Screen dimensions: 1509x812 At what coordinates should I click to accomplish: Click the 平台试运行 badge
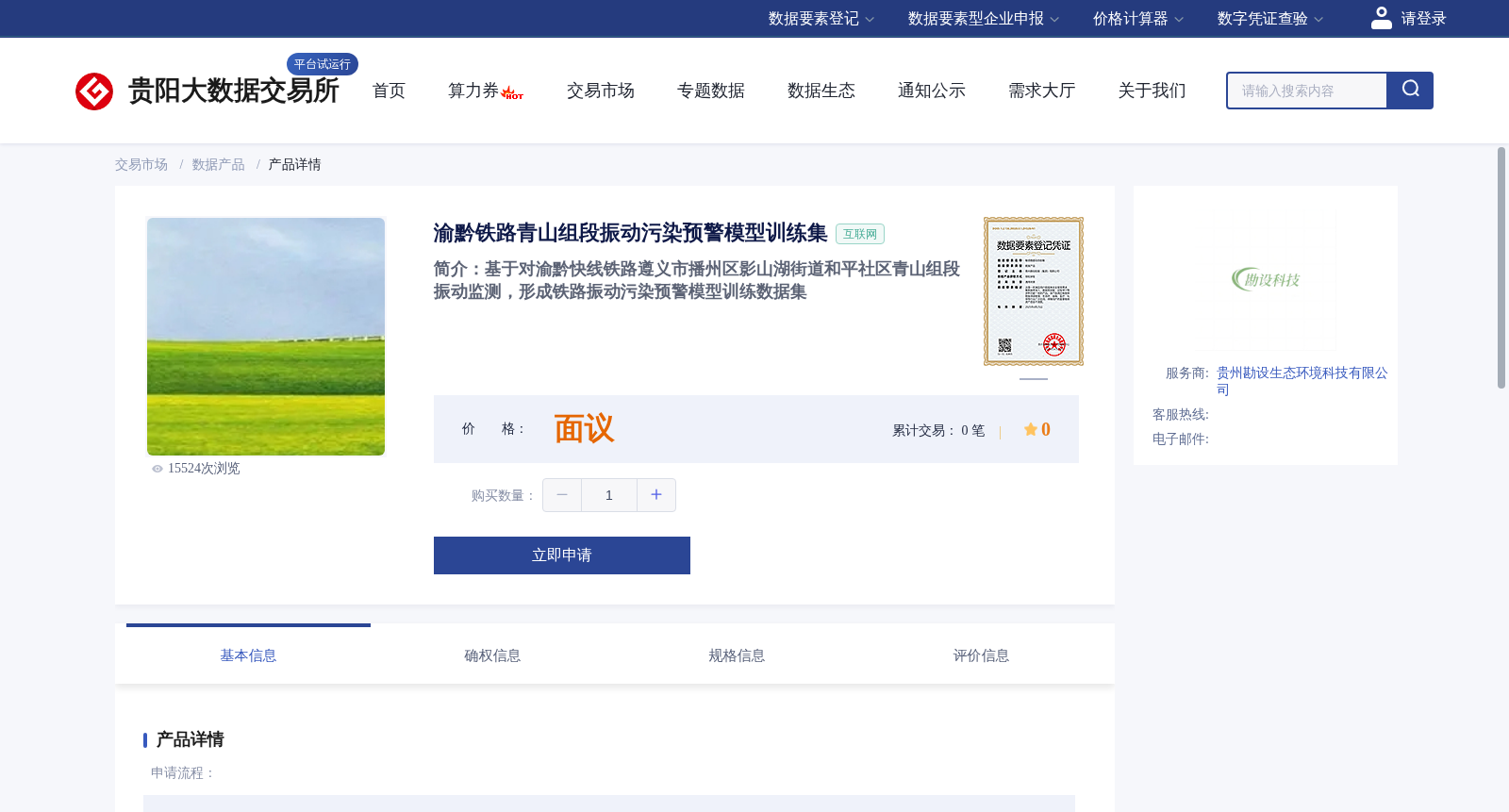coord(323,64)
